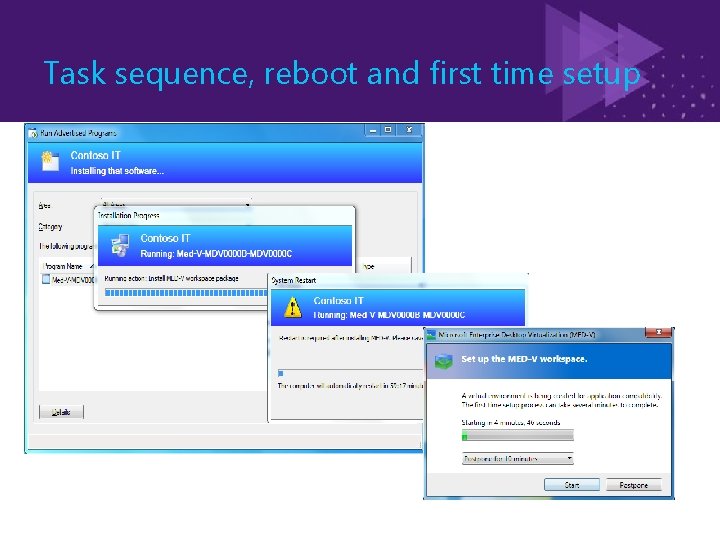Click the MED-V title bar icon
The width and height of the screenshot is (720, 540).
(x=431, y=335)
